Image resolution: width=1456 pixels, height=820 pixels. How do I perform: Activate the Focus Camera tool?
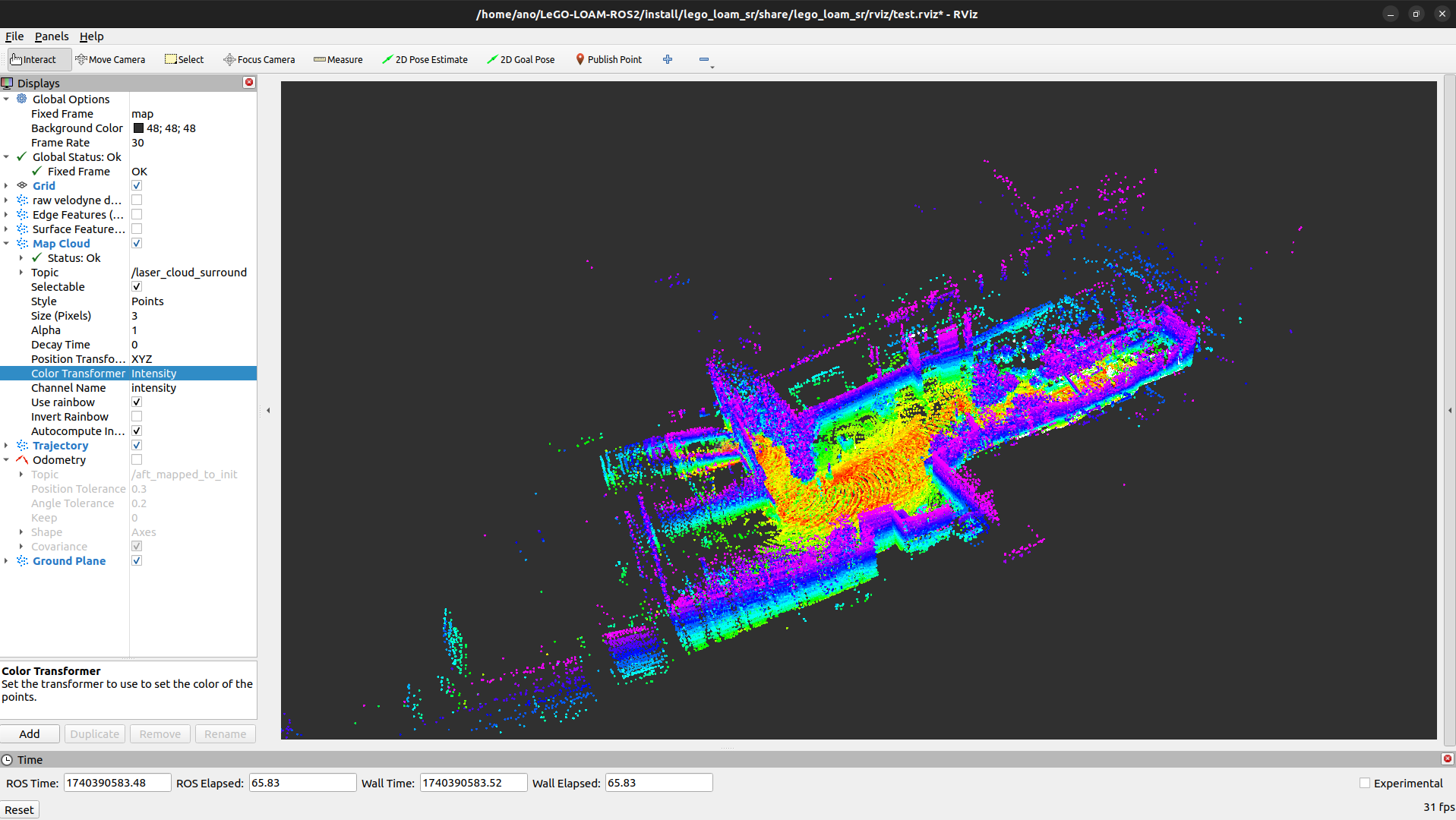[x=259, y=59]
